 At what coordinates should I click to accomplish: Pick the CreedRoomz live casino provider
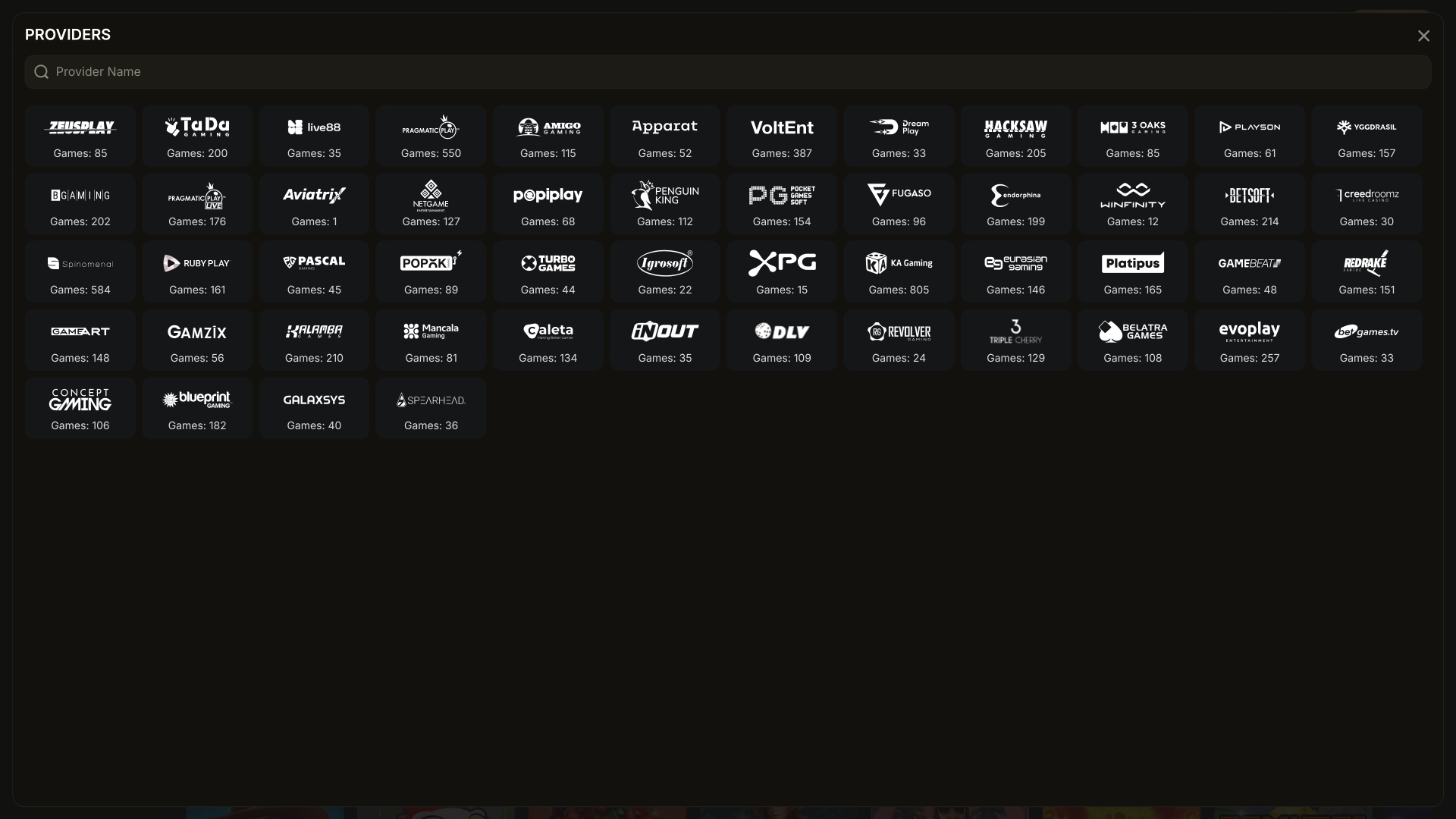tap(1367, 204)
